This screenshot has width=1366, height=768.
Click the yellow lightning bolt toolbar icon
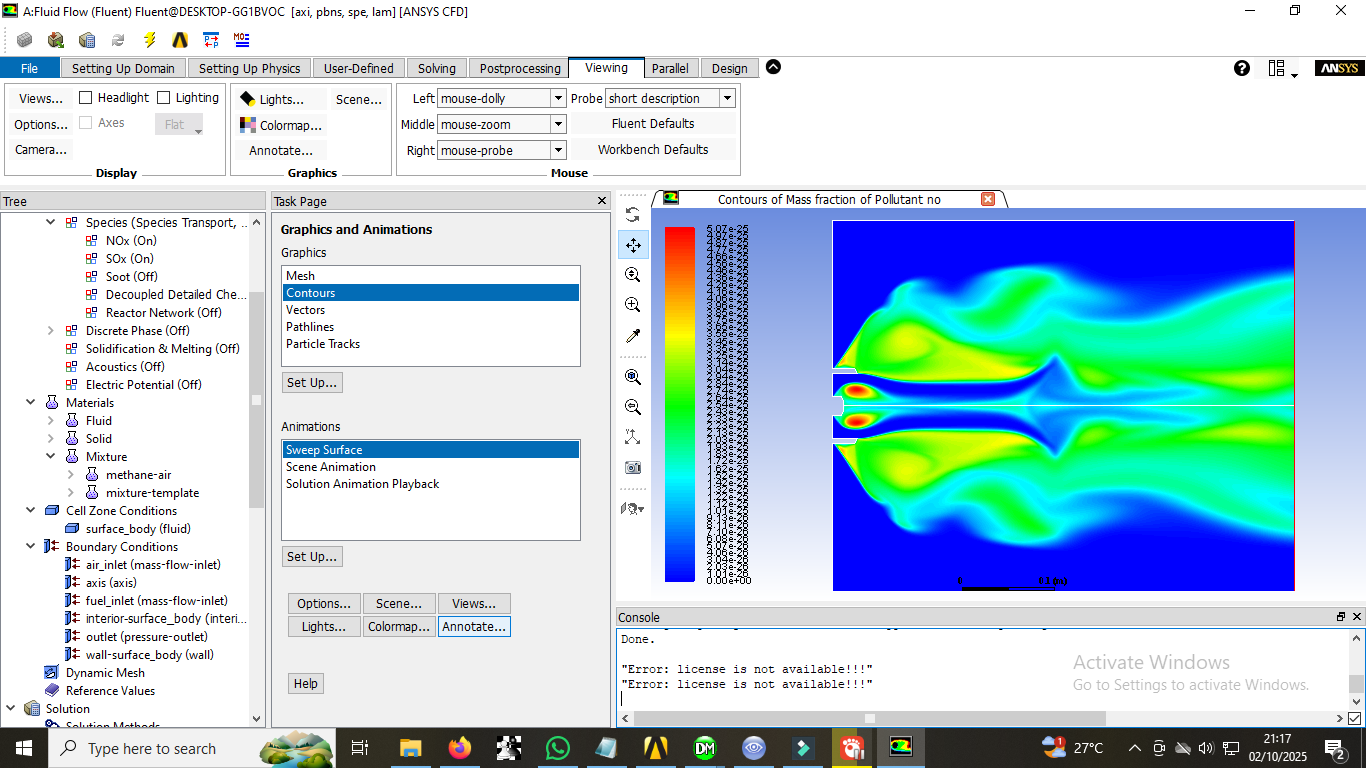point(150,40)
